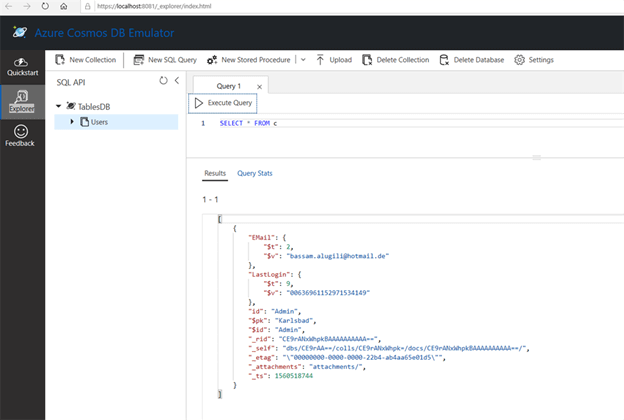Screen dimensions: 624x420
Task: Click the Quickstart cloud icon in sidebar
Action: pyautogui.click(x=22, y=62)
